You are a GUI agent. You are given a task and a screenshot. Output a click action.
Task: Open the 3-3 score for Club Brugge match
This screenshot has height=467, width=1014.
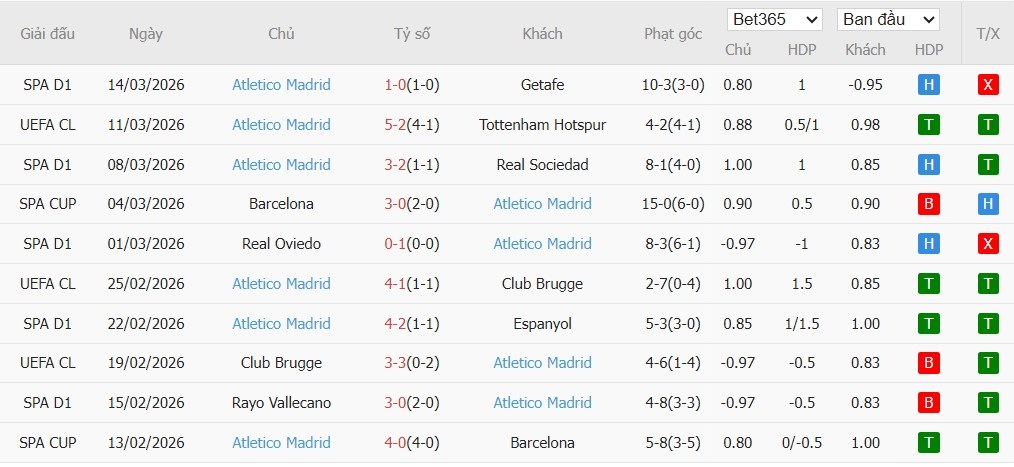[395, 363]
